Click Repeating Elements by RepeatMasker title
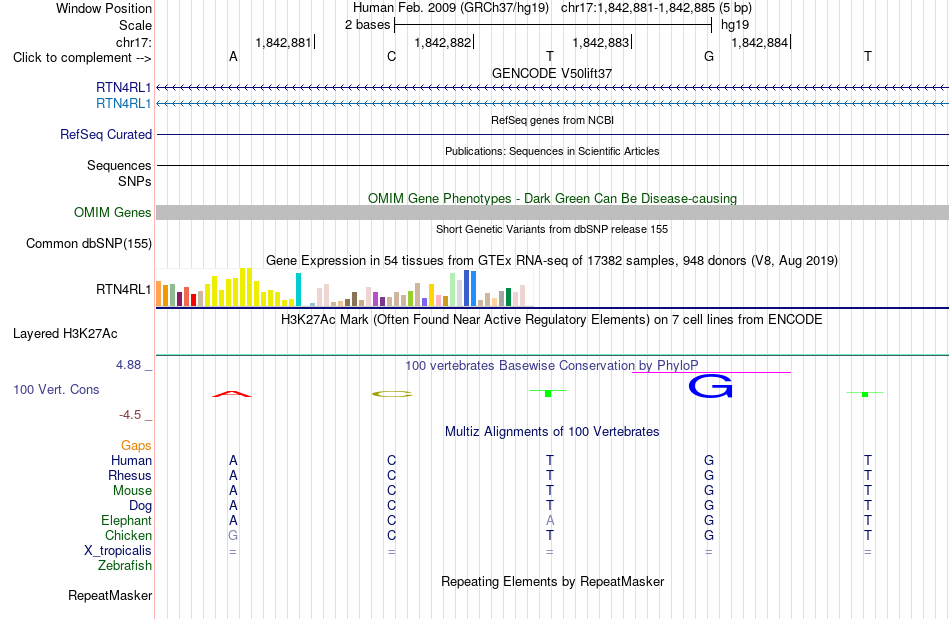This screenshot has width=950, height=619. (553, 581)
